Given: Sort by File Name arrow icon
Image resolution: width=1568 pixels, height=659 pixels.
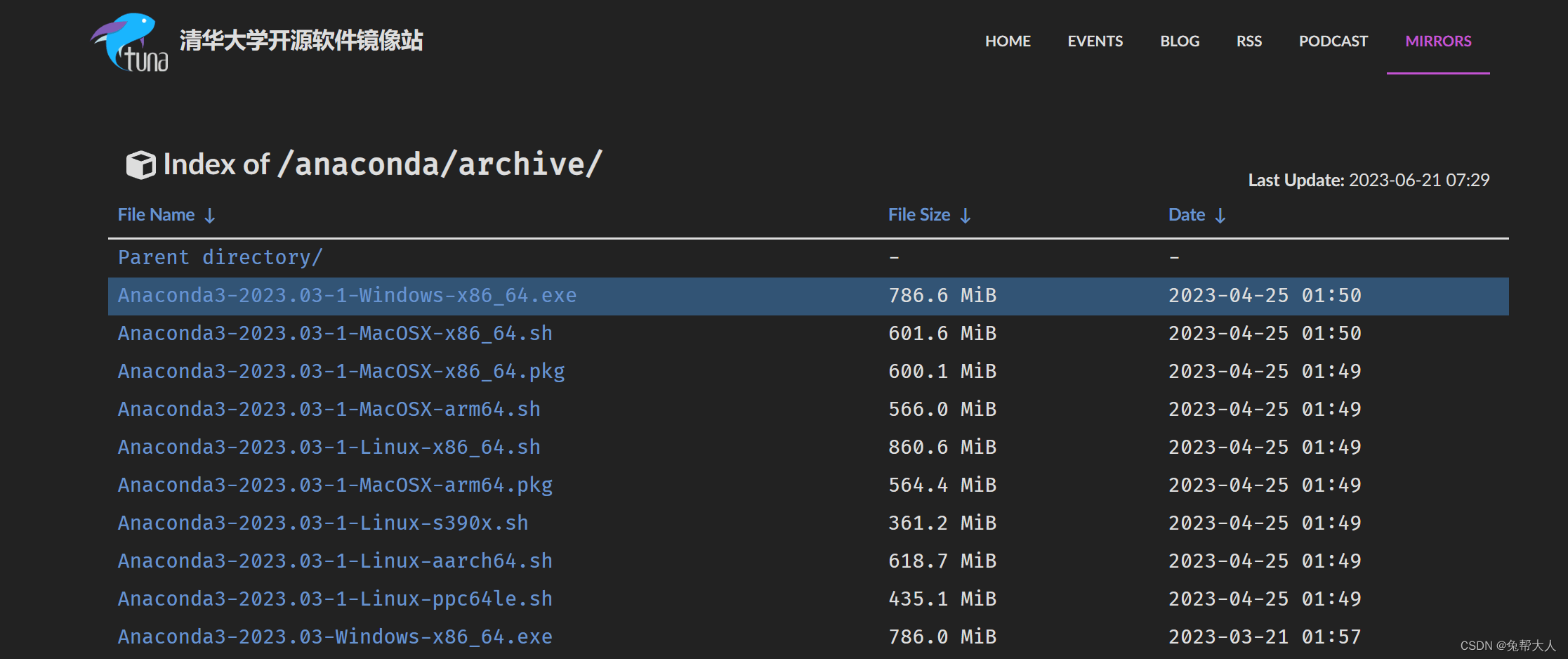Looking at the screenshot, I should point(209,216).
